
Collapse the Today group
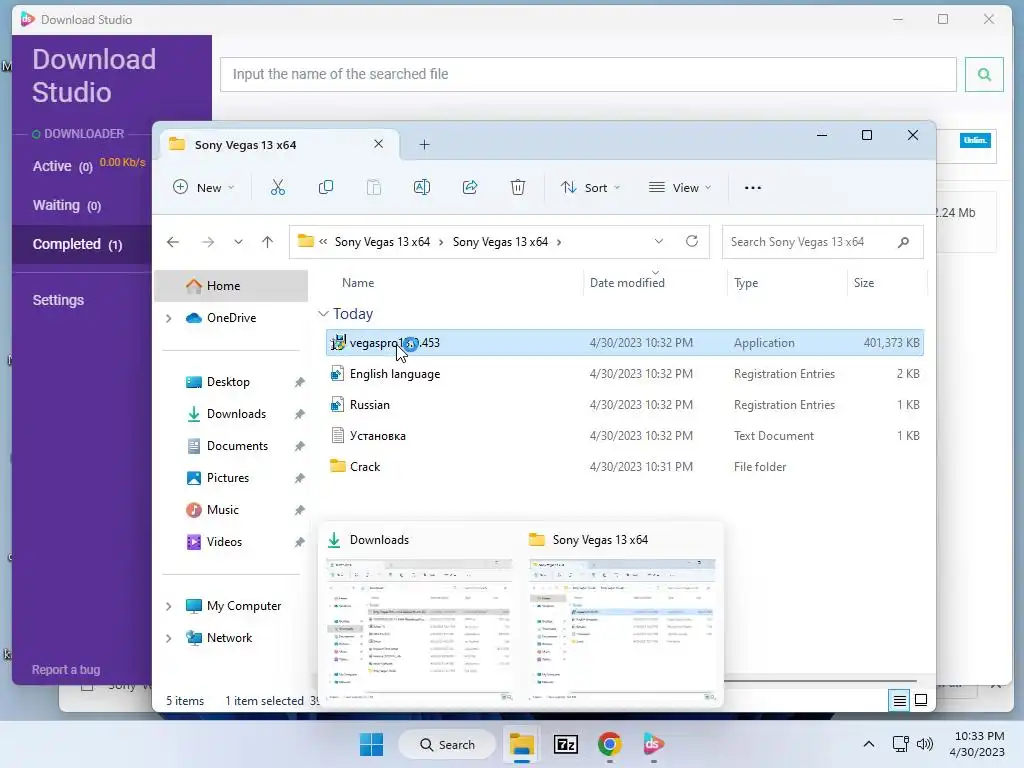(323, 314)
